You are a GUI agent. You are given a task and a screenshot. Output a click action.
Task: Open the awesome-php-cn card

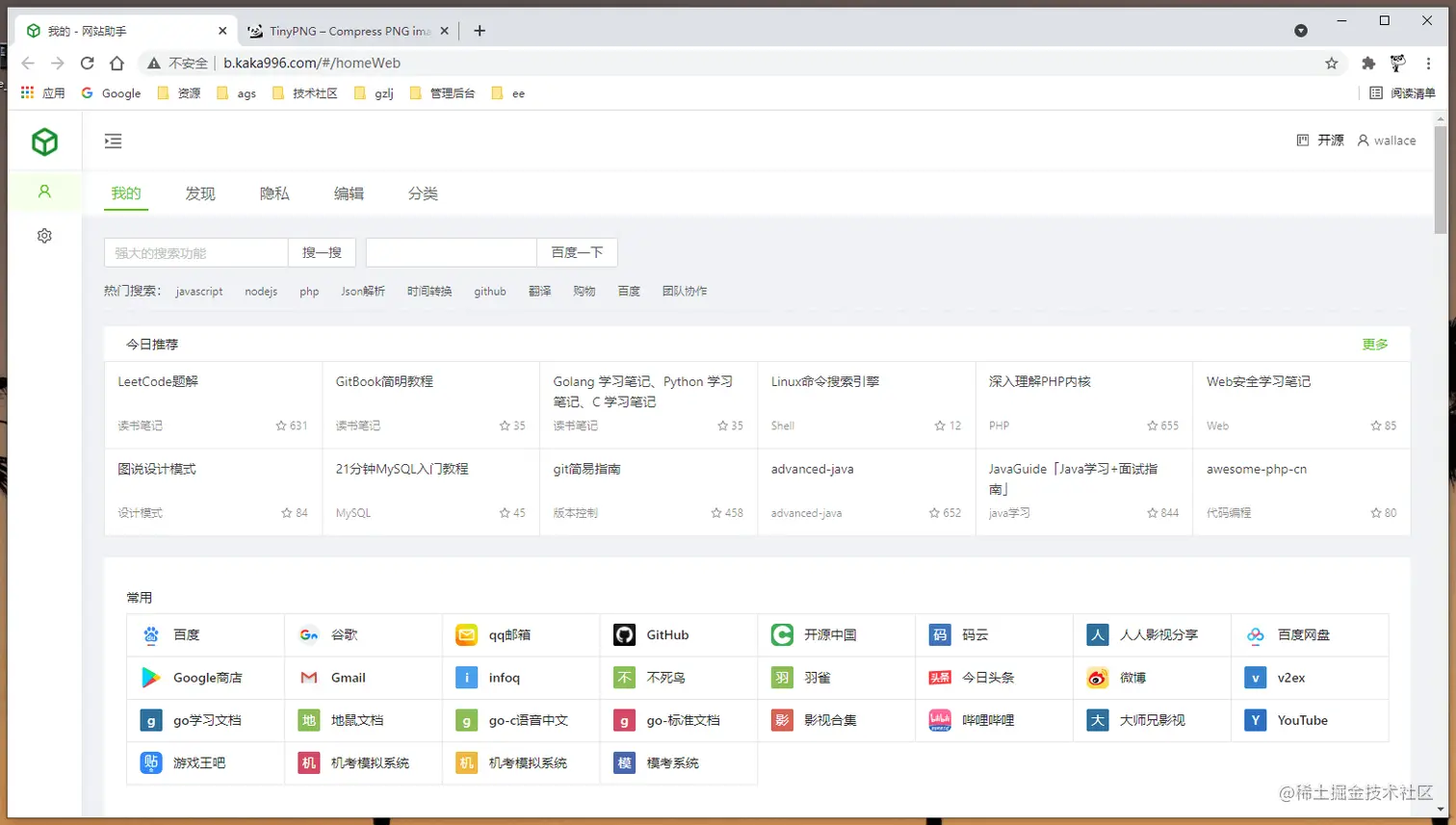[x=1302, y=492]
